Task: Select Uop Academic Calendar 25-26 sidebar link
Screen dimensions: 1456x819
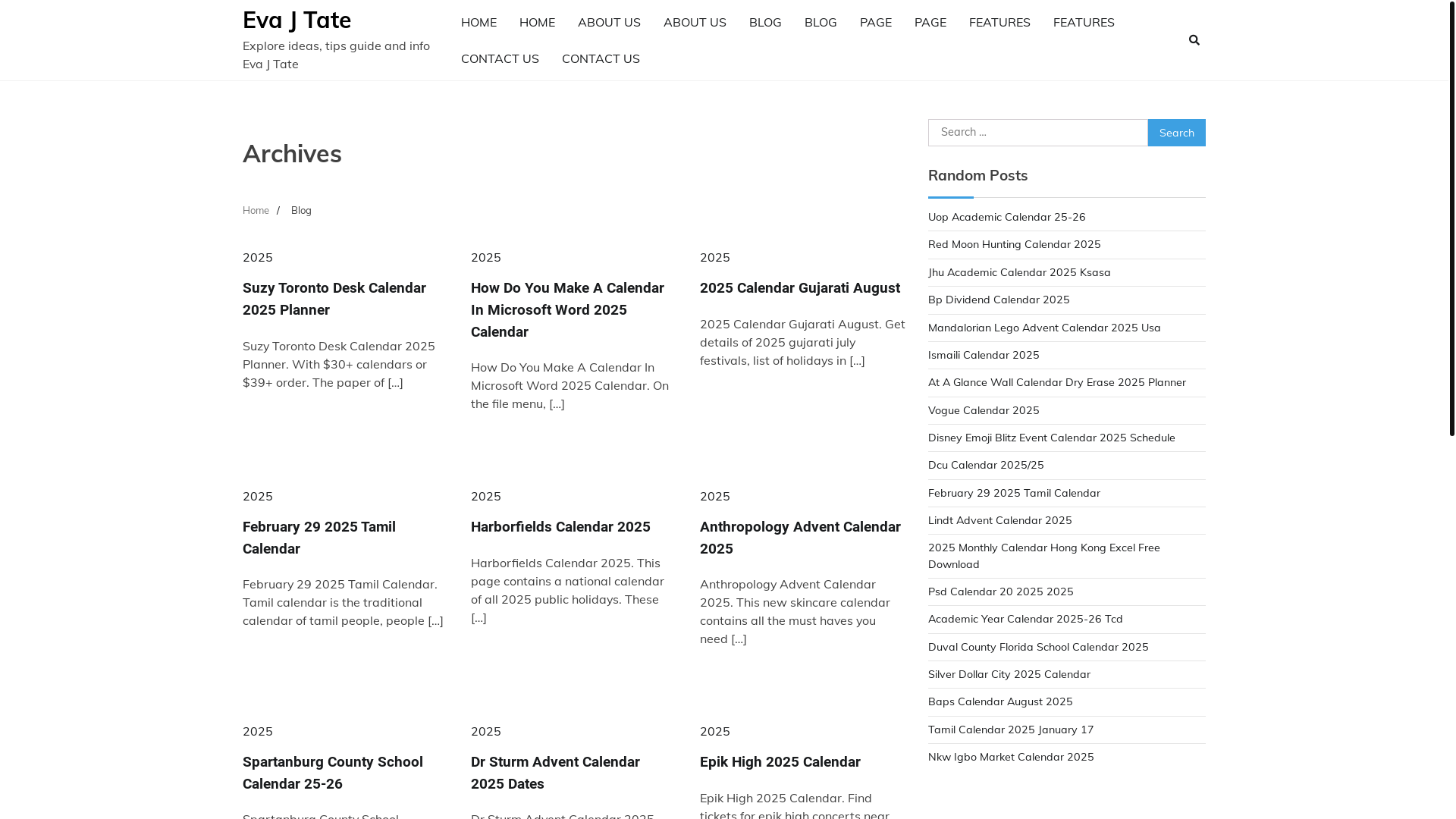Action: click(x=1007, y=217)
